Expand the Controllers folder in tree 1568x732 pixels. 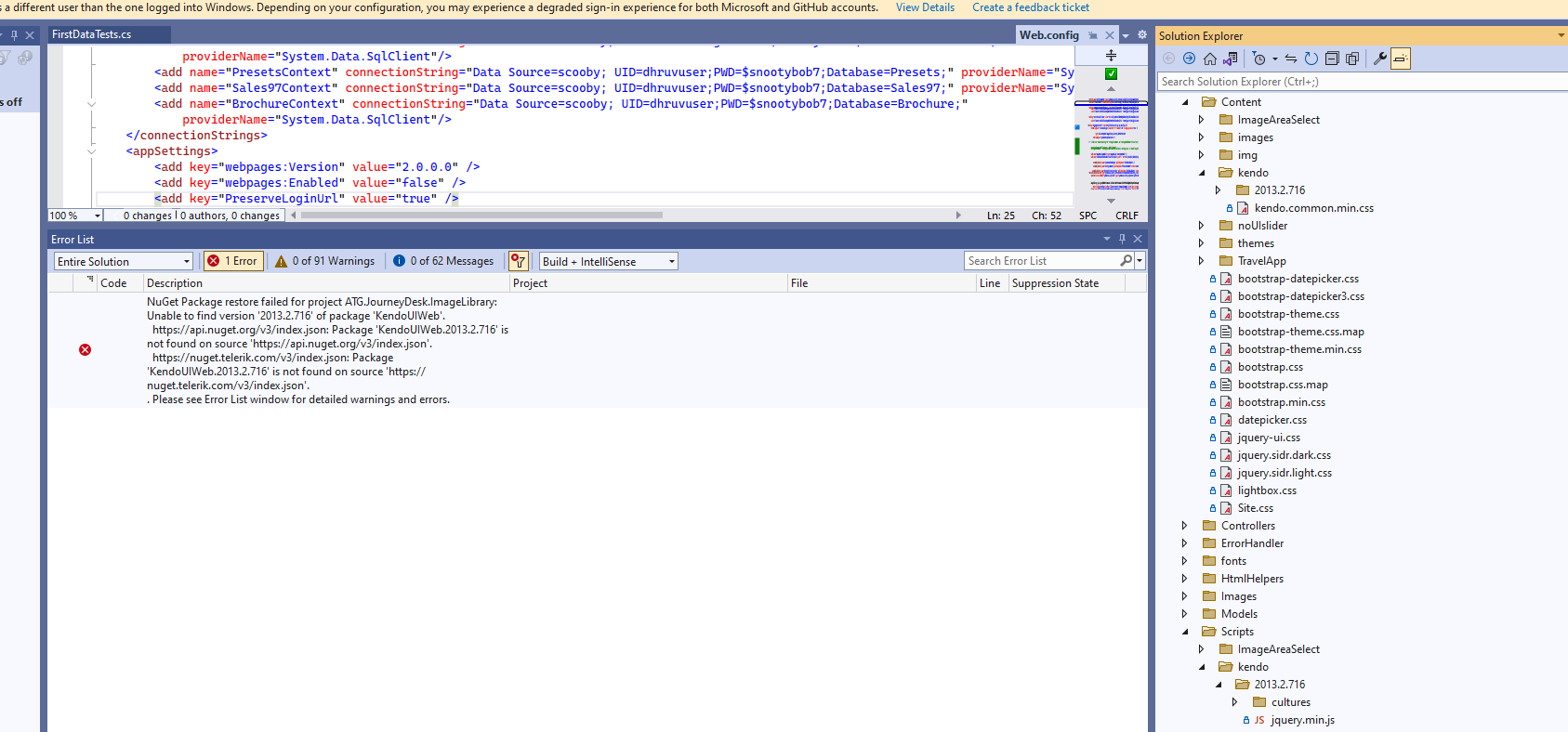[1184, 526]
